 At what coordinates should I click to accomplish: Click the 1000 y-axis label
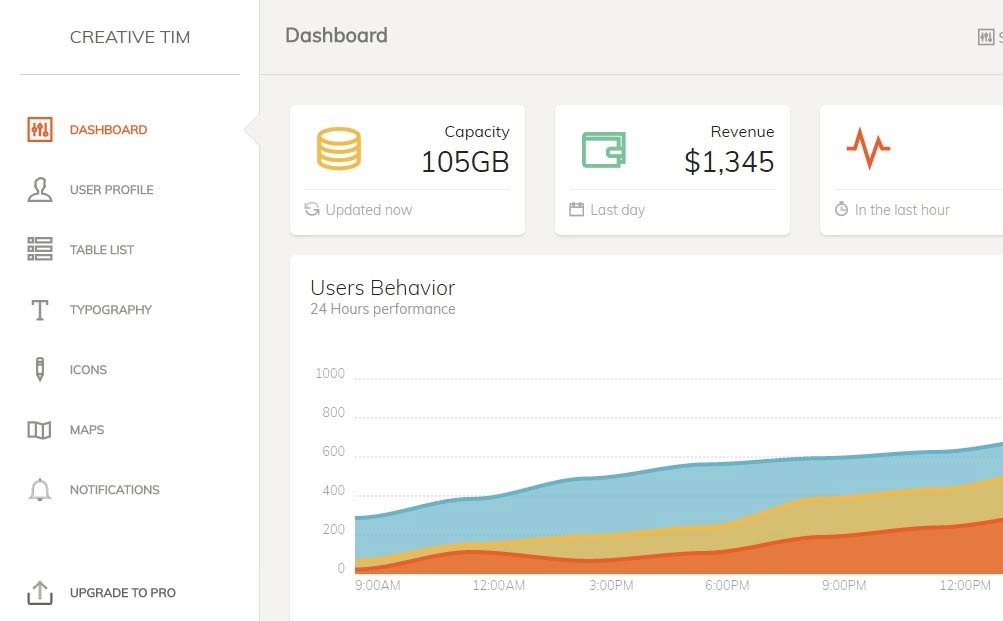click(x=330, y=373)
